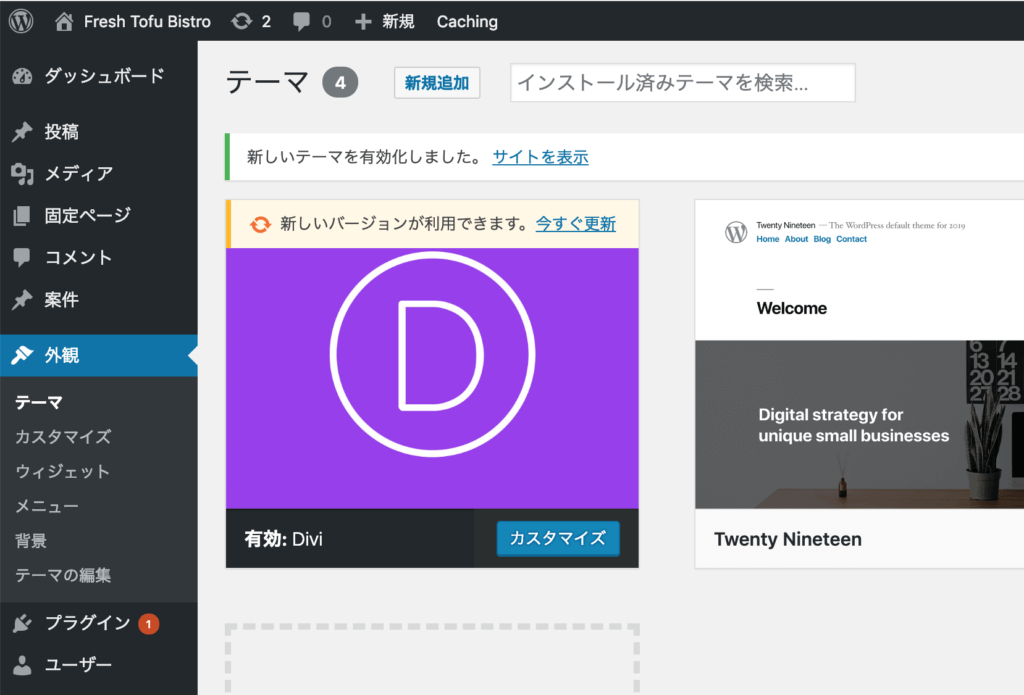
Task: Go to ダッシュボード in sidebar
Action: pyautogui.click(x=104, y=76)
